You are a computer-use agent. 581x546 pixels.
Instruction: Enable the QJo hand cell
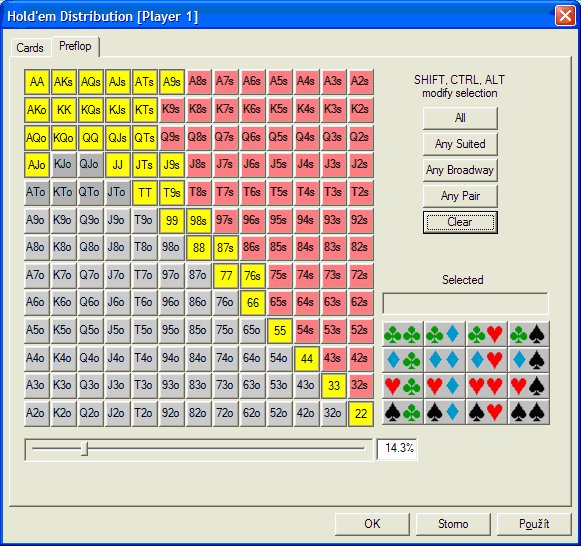click(91, 165)
